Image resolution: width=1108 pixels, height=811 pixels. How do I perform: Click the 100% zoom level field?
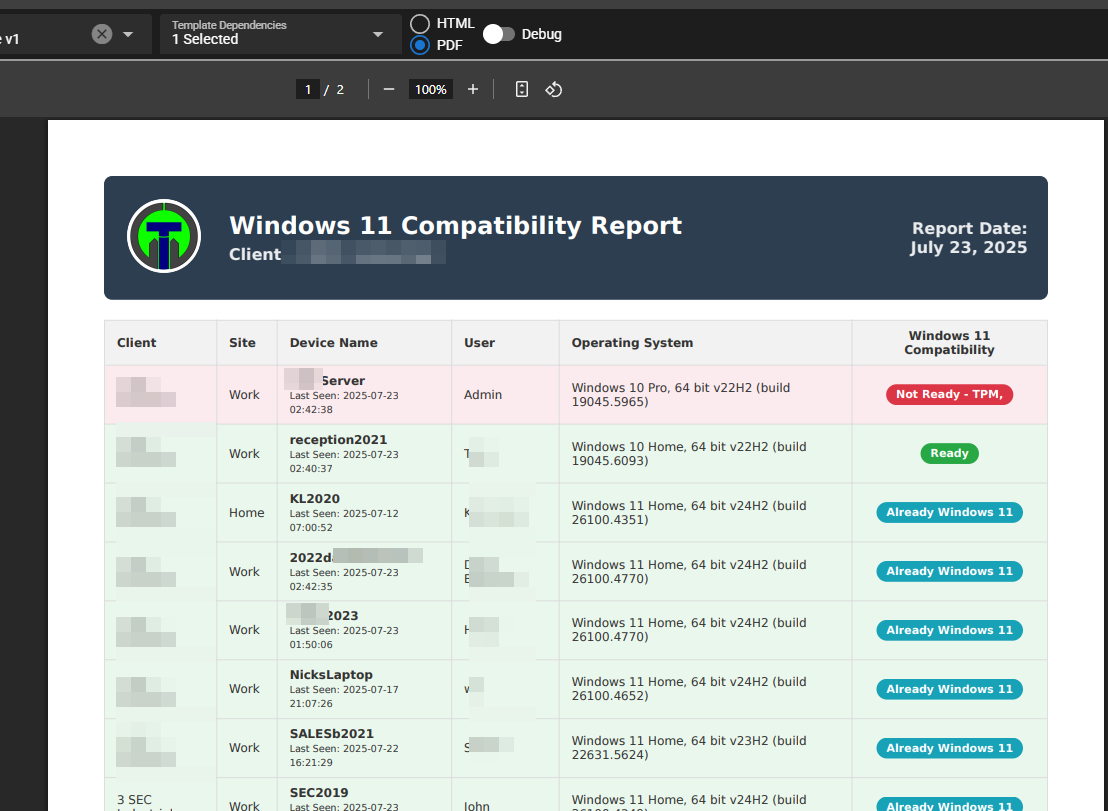click(x=430, y=90)
